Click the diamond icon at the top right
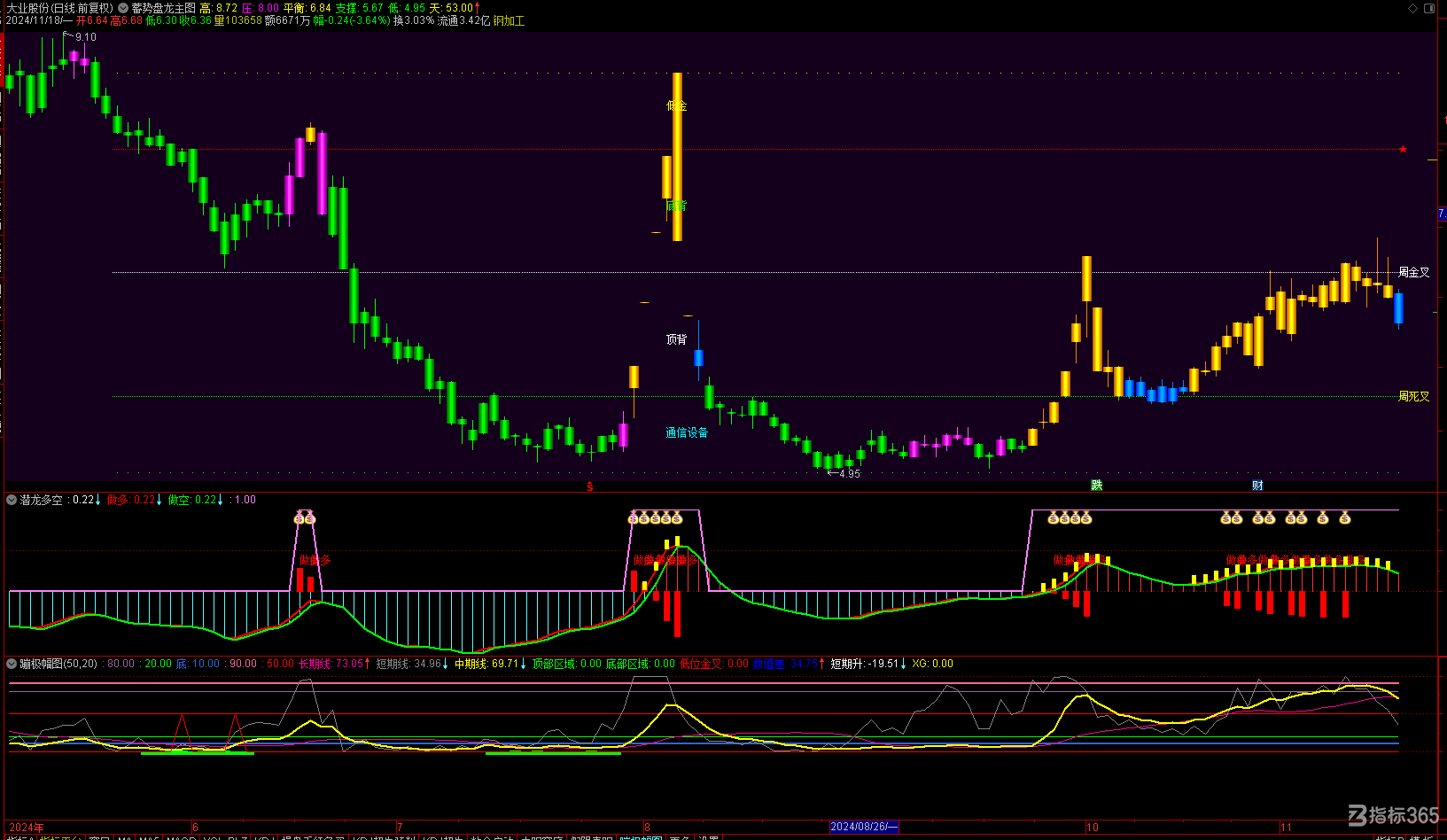 1413,8
